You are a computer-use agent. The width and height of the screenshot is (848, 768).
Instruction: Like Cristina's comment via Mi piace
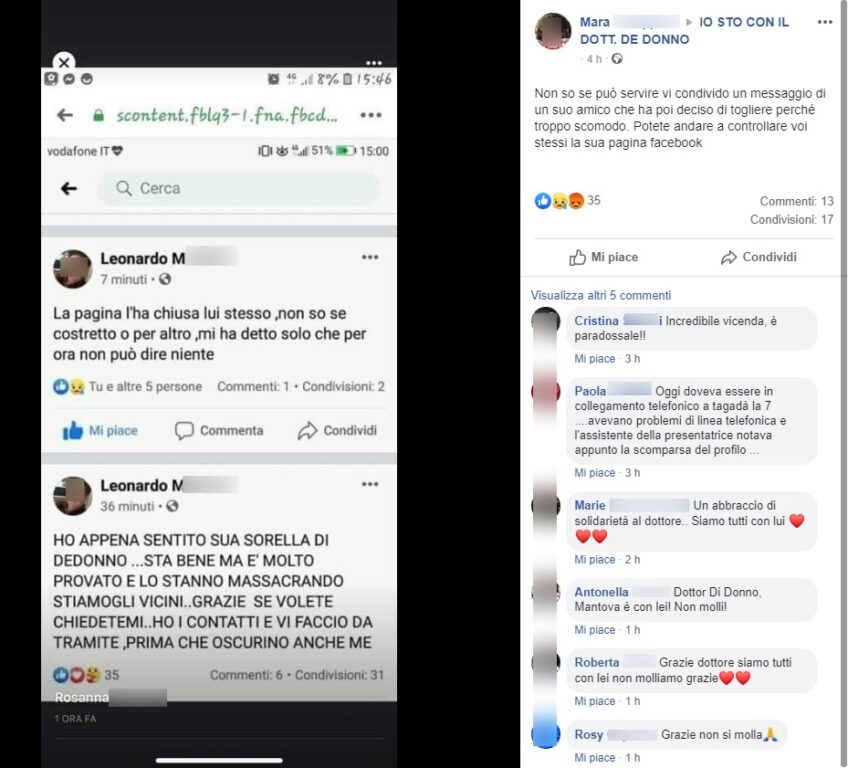click(x=594, y=359)
